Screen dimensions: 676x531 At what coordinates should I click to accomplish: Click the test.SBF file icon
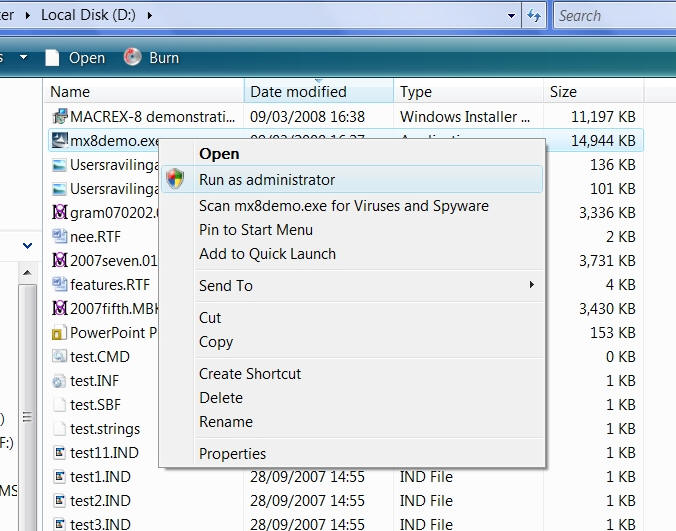point(59,405)
